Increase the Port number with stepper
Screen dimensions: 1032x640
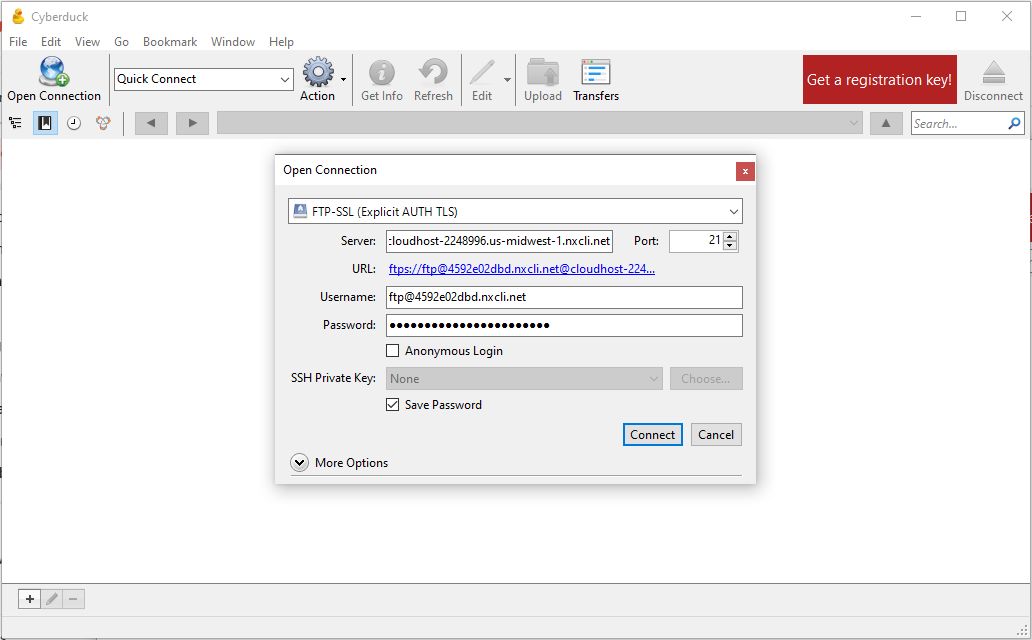tap(730, 236)
